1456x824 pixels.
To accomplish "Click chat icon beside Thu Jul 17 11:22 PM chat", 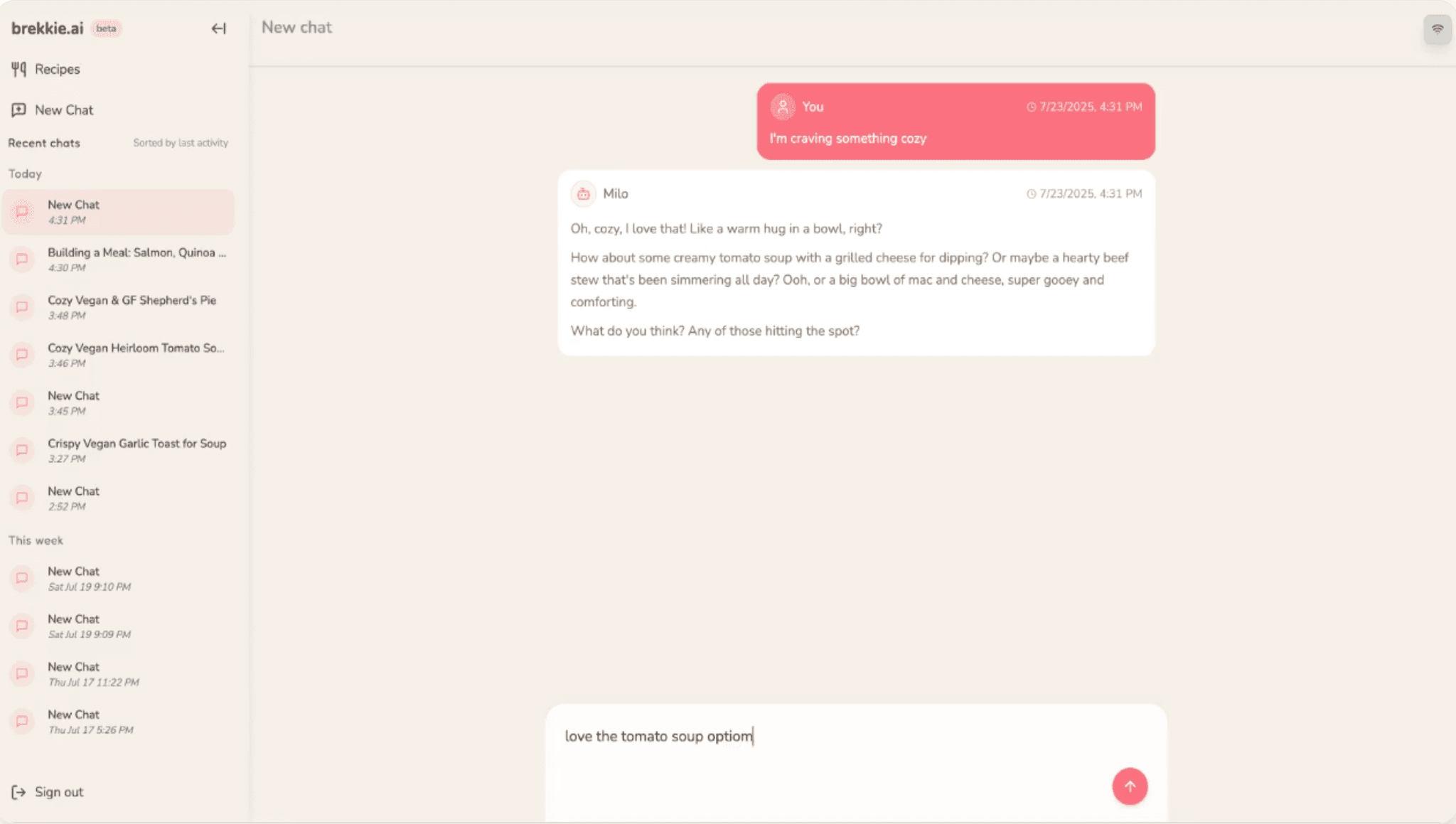I will pyautogui.click(x=22, y=673).
